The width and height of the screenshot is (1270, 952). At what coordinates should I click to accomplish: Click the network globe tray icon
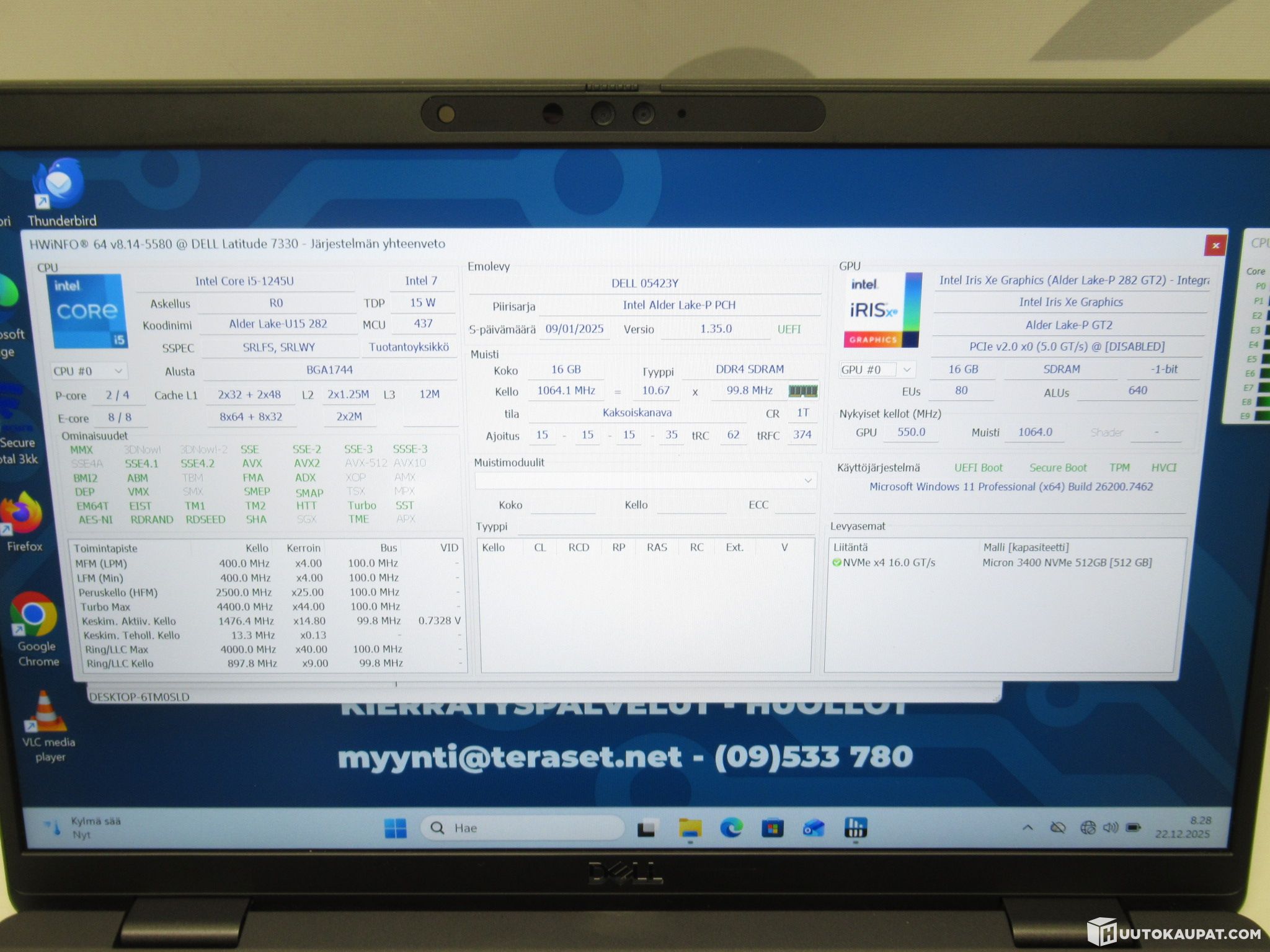click(1088, 827)
